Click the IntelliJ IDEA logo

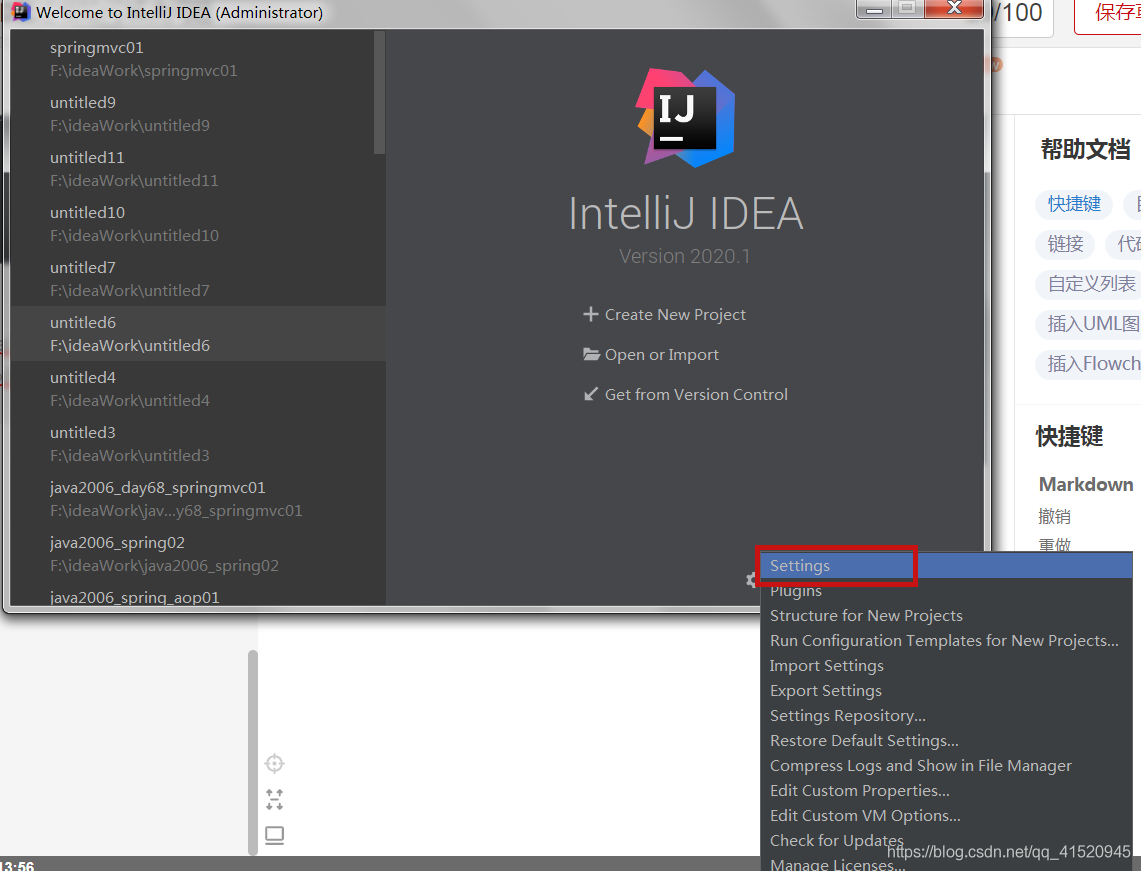685,118
